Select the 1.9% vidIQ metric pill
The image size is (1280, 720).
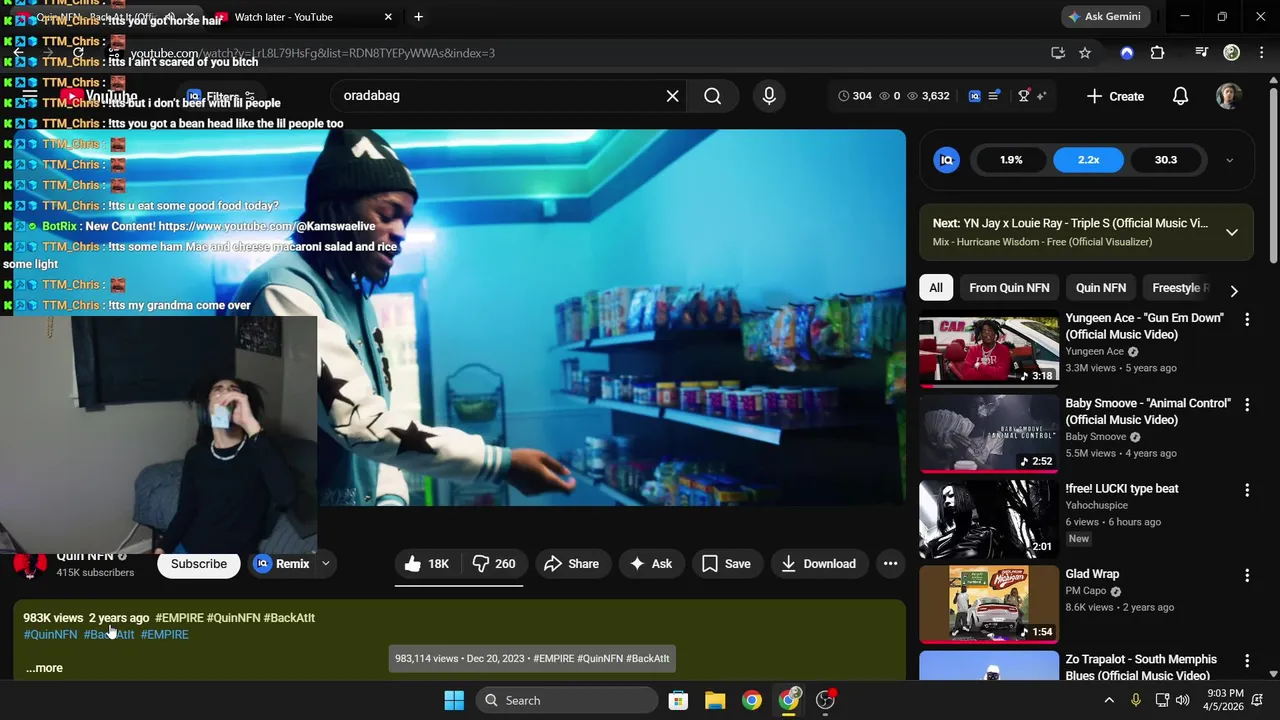pos(1011,160)
